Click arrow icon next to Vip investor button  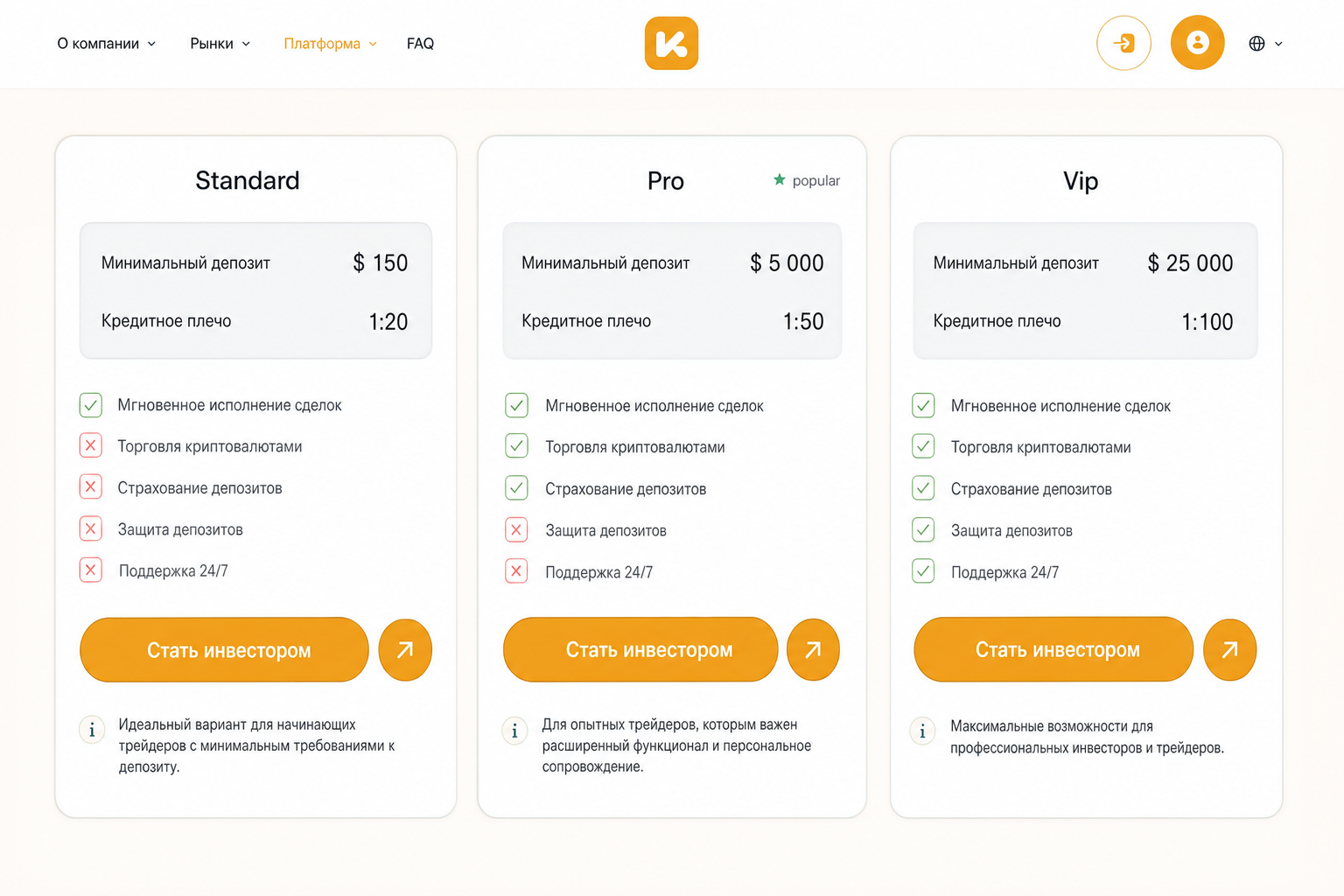[1230, 649]
